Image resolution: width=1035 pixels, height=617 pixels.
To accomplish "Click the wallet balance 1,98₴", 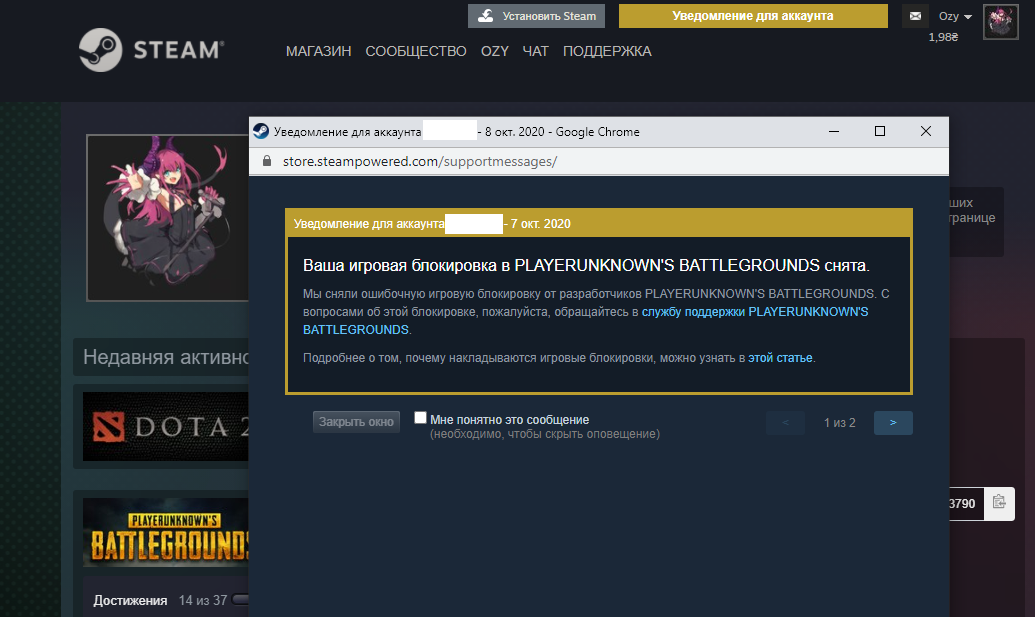I will (x=943, y=38).
